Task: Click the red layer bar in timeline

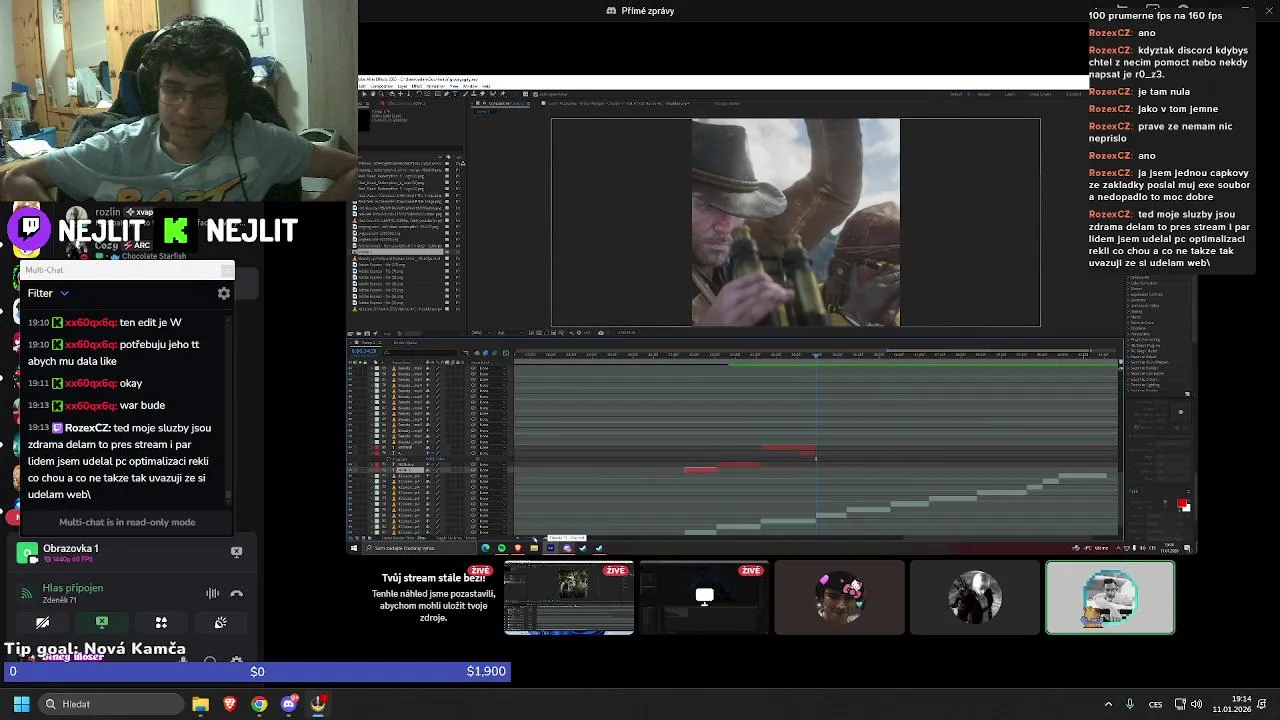Action: (700, 469)
